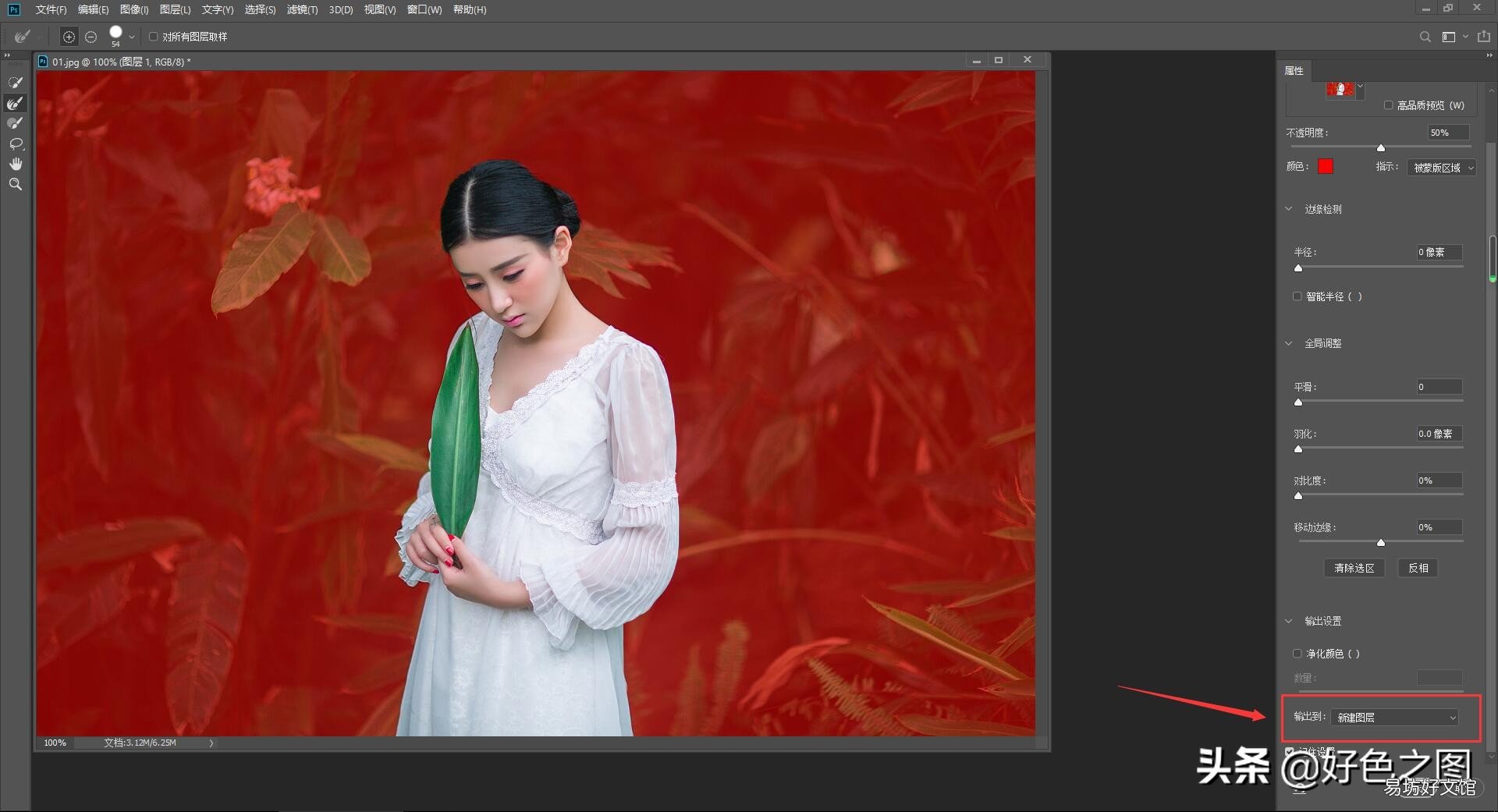Click the 对比度 0% field
The height and width of the screenshot is (812, 1498).
pyautogui.click(x=1439, y=480)
